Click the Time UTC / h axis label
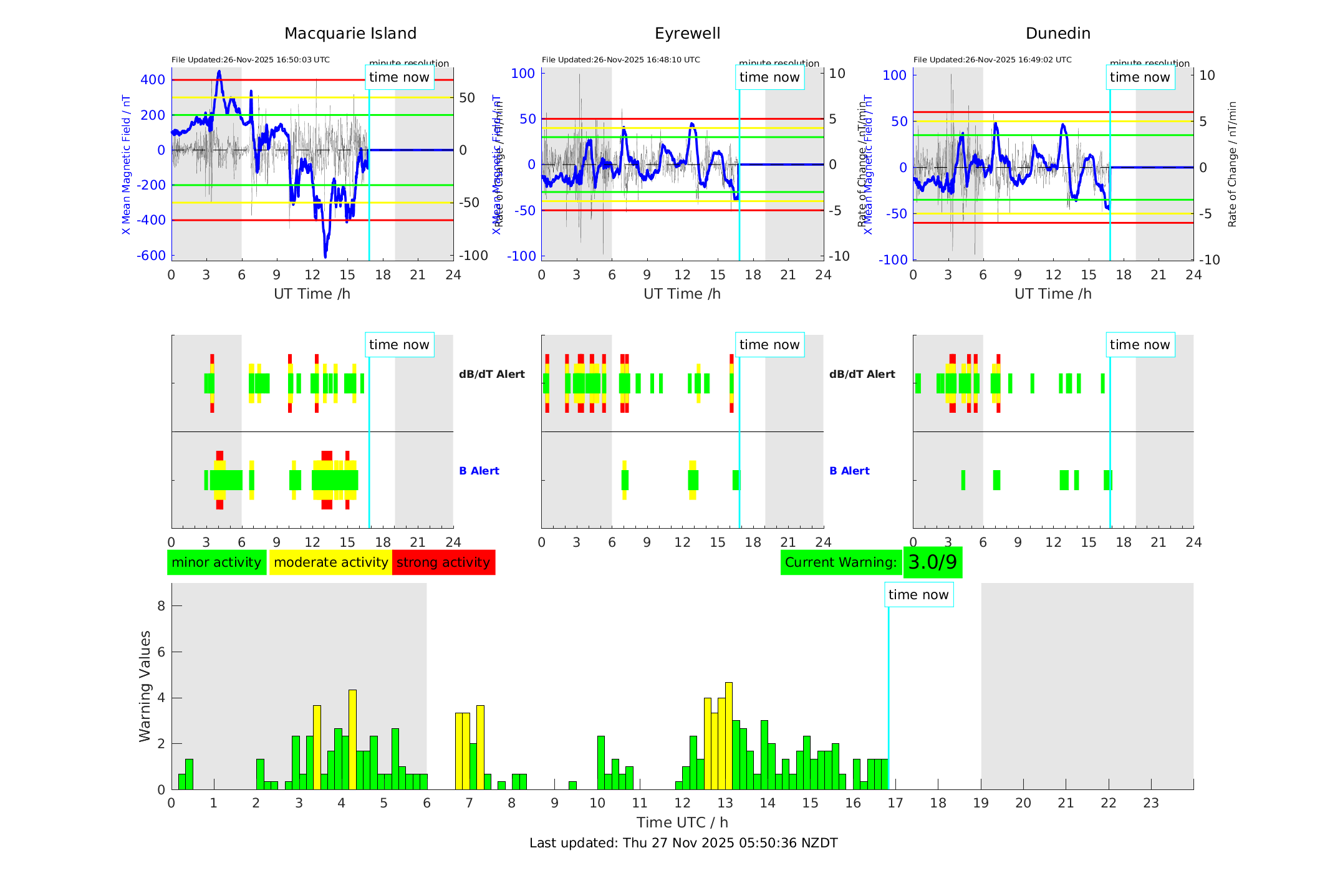 (682, 822)
